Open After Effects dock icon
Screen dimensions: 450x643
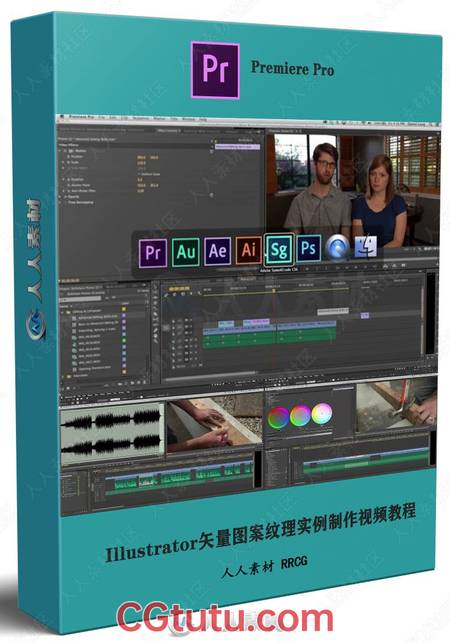[217, 251]
